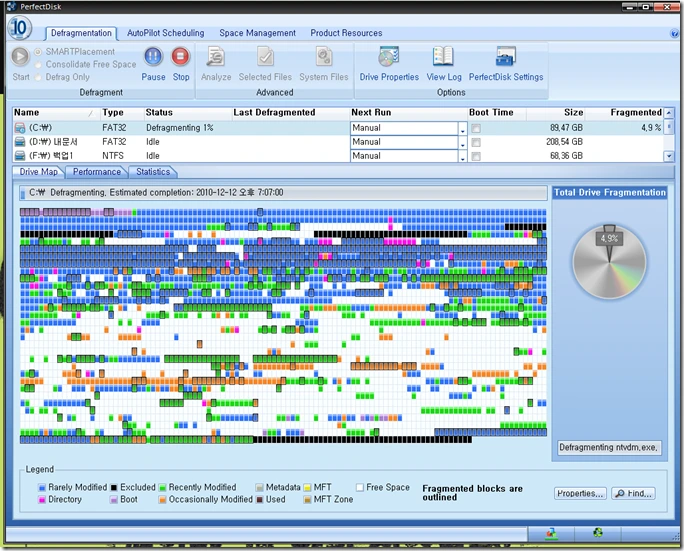Click the Properties... button
The width and height of the screenshot is (684, 551).
pos(580,493)
